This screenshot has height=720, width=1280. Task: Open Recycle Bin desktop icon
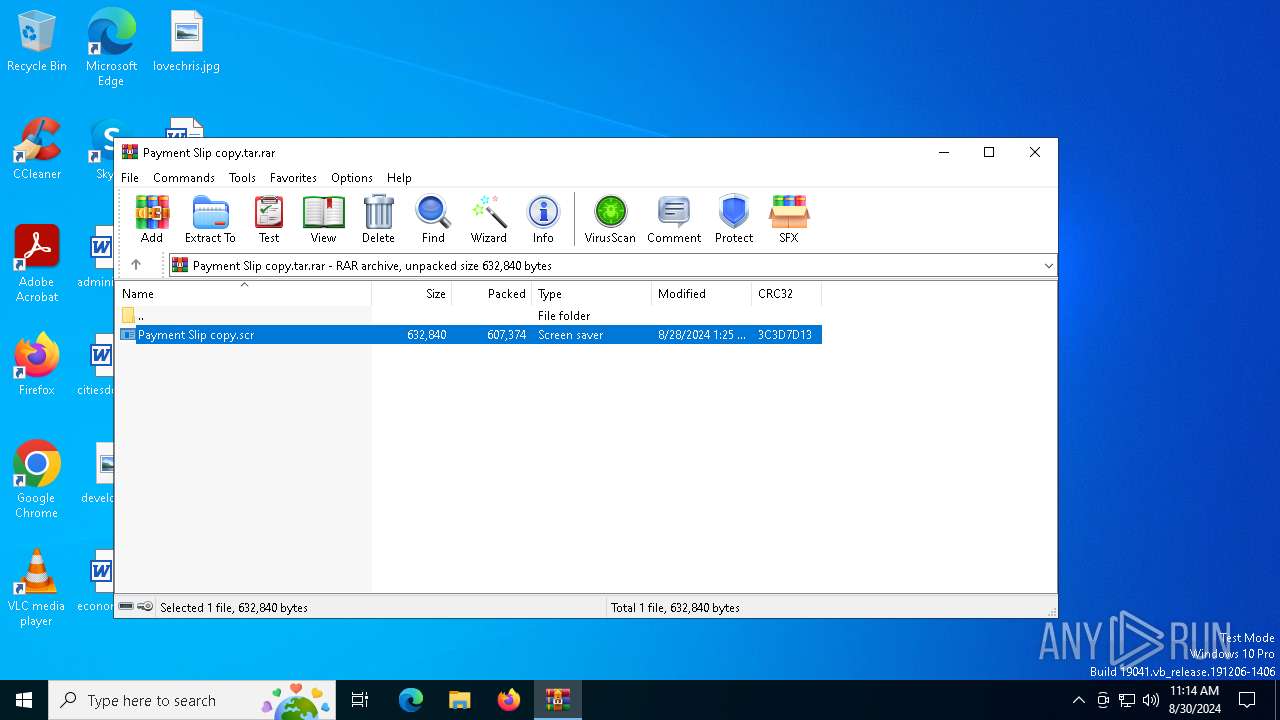[x=37, y=42]
